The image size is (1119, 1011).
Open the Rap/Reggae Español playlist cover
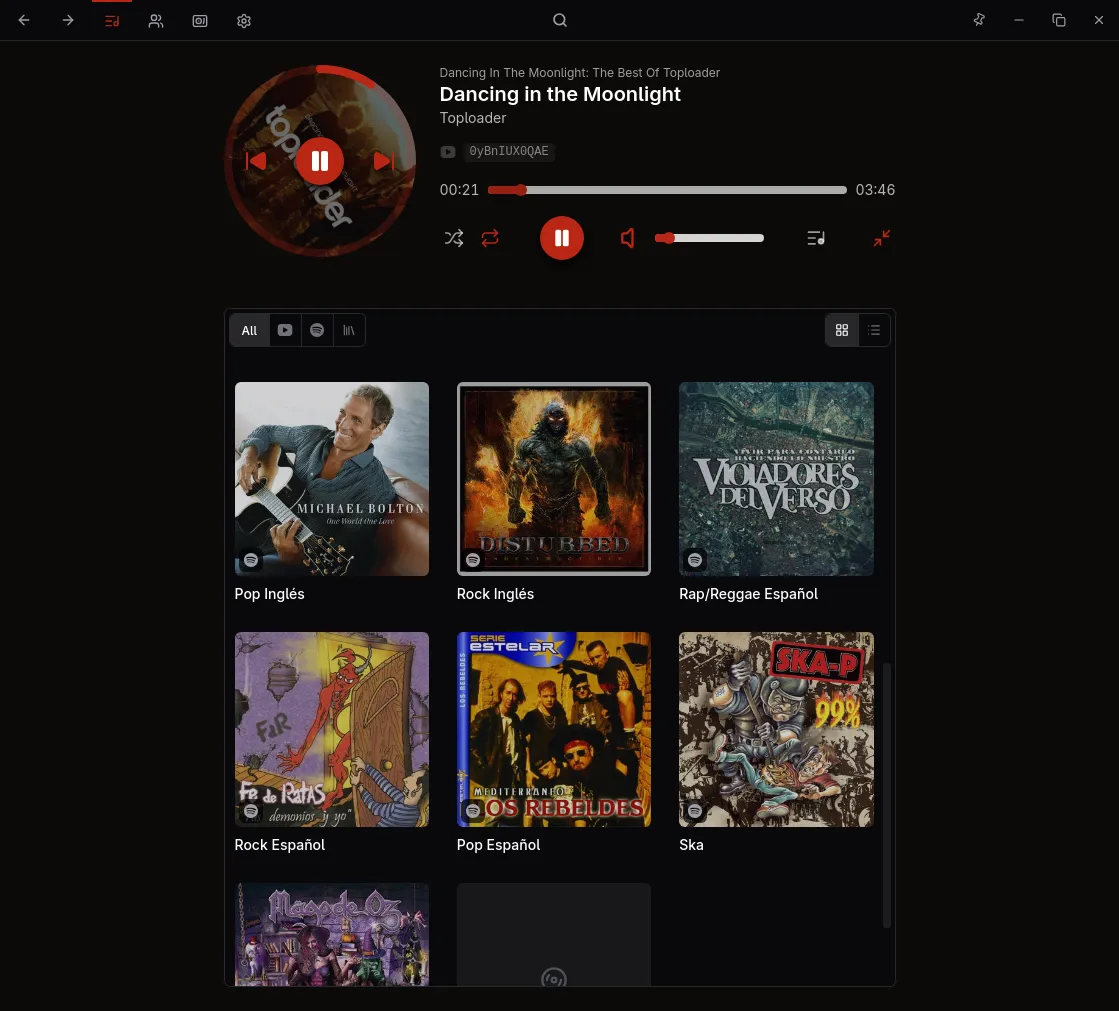click(x=776, y=479)
